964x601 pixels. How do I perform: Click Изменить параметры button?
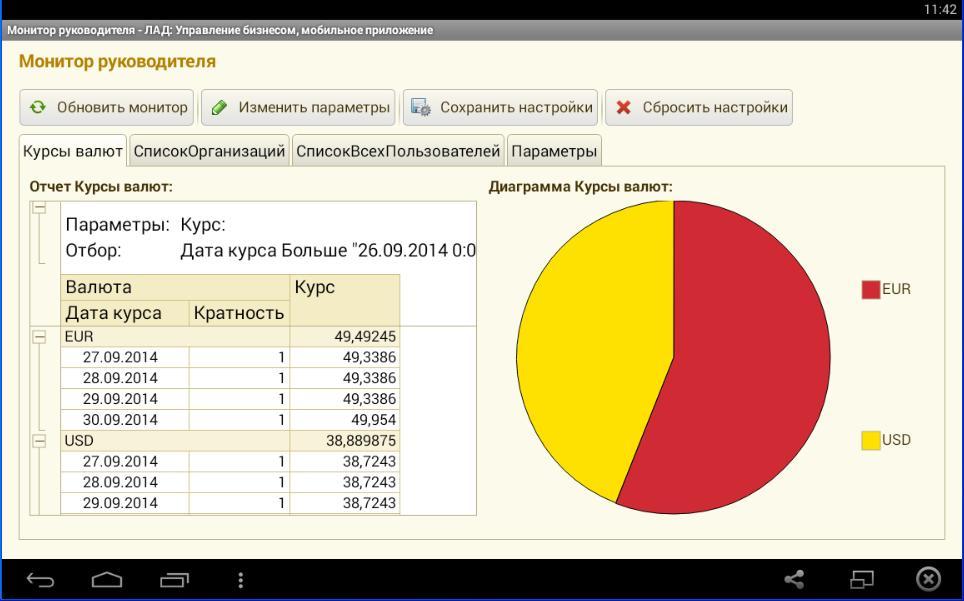pos(298,108)
